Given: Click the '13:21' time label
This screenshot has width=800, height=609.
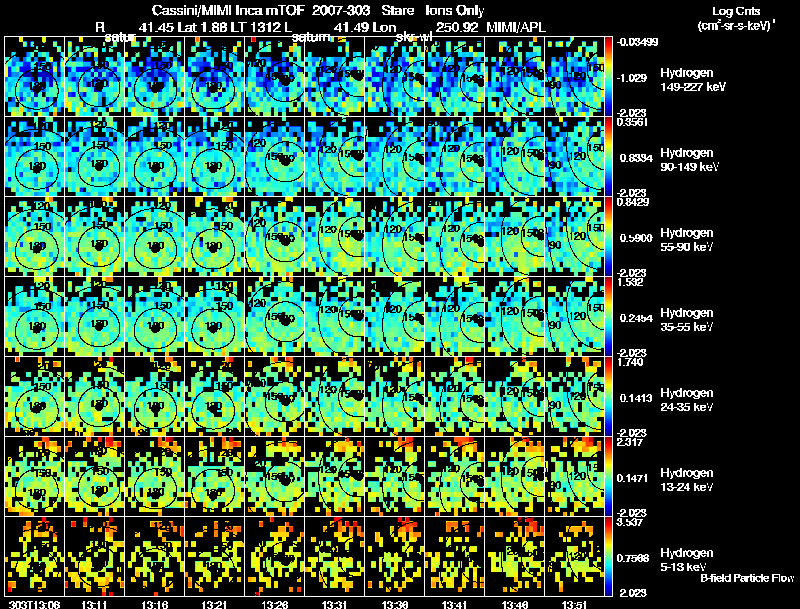Looking at the screenshot, I should point(214,604).
